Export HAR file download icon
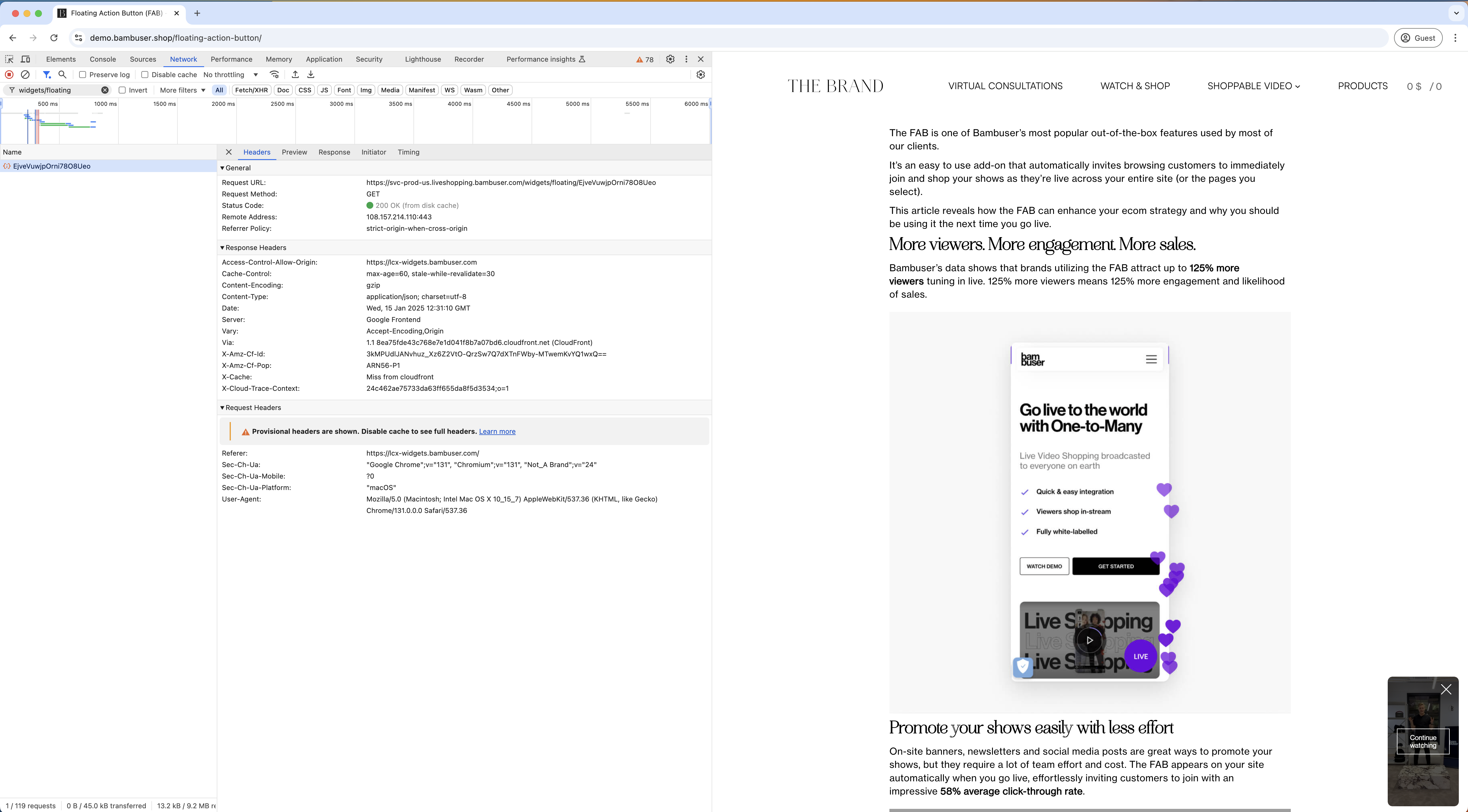This screenshot has height=812, width=1468. 311,75
